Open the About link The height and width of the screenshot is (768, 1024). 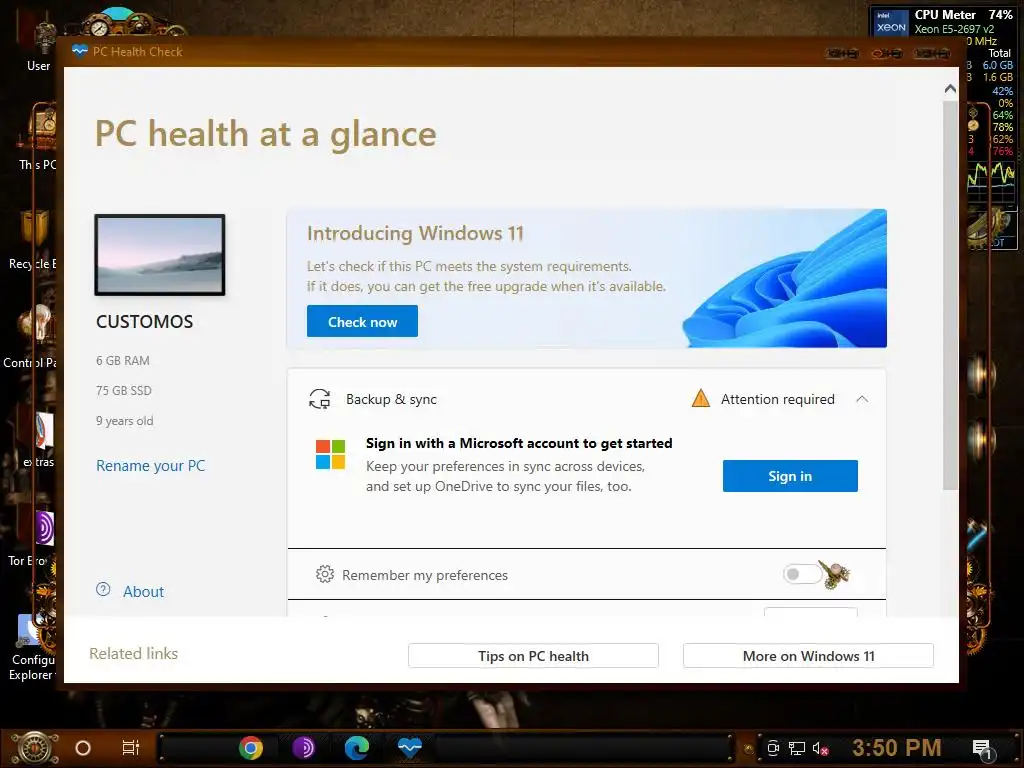[x=144, y=592]
